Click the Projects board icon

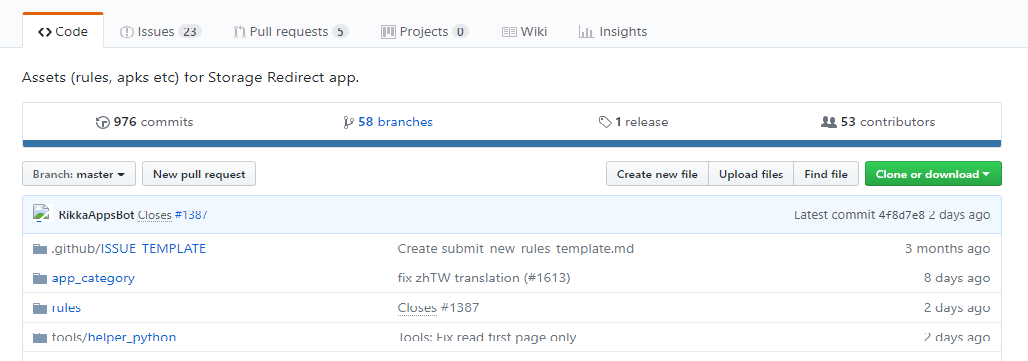tap(388, 32)
